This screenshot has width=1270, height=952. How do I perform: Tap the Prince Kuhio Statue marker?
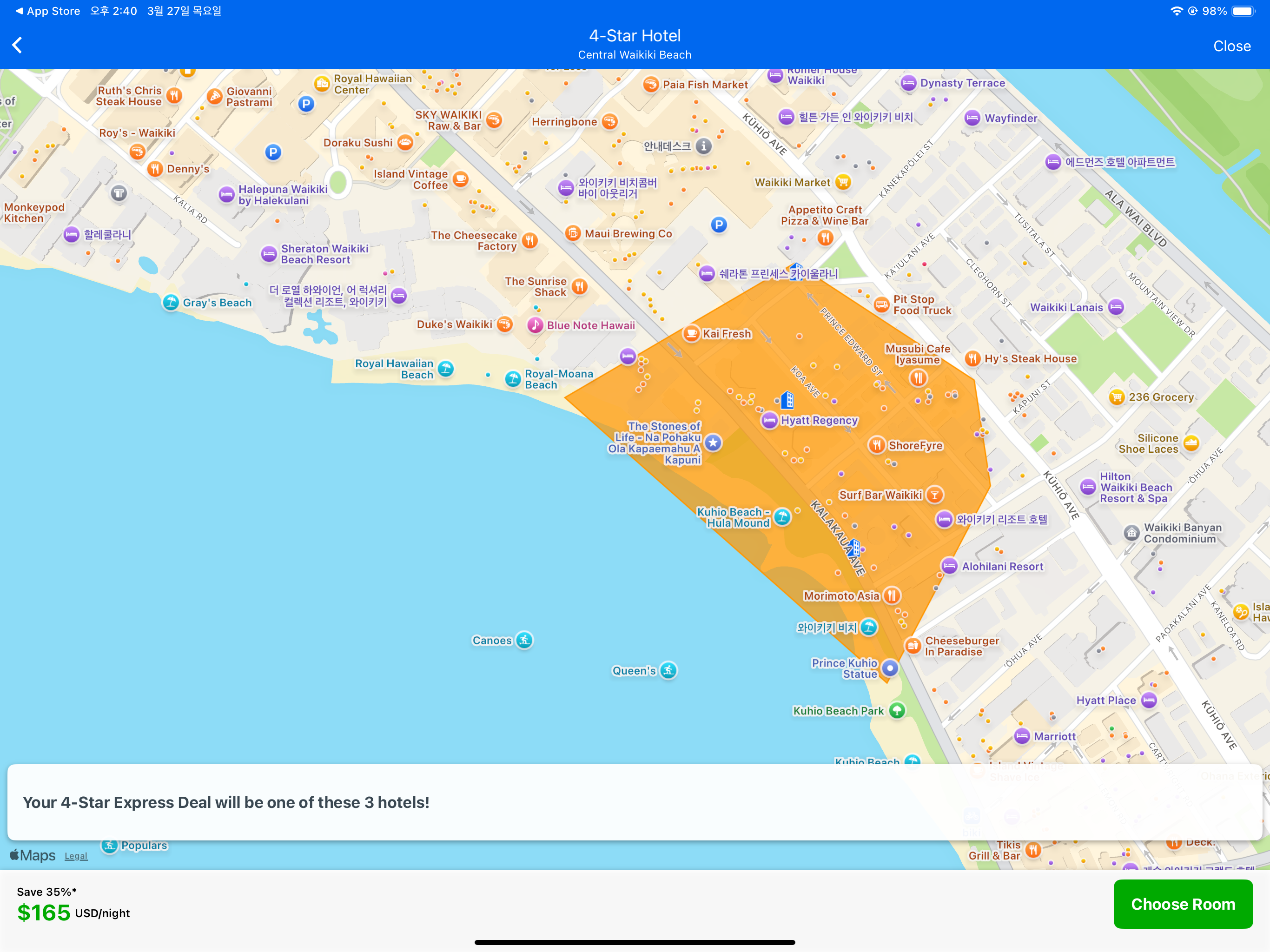[889, 668]
